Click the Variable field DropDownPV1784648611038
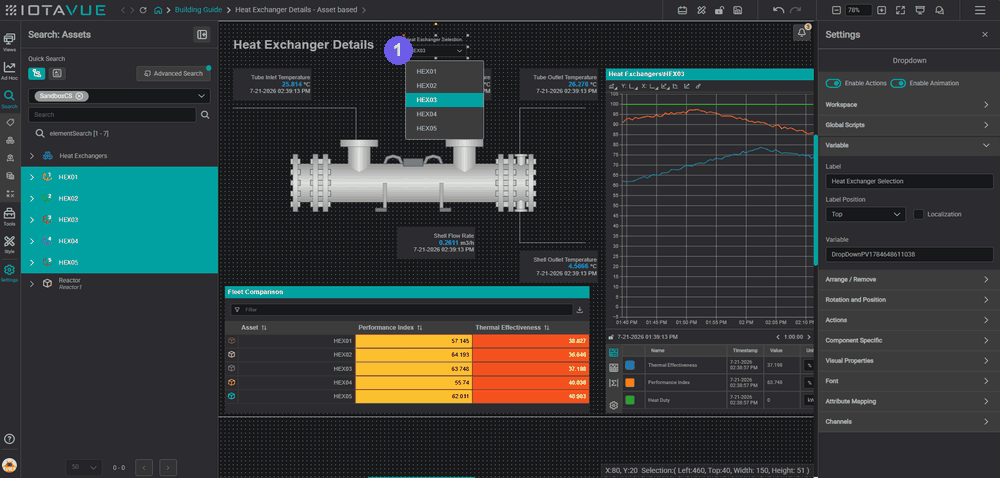The image size is (1000, 478). point(909,254)
